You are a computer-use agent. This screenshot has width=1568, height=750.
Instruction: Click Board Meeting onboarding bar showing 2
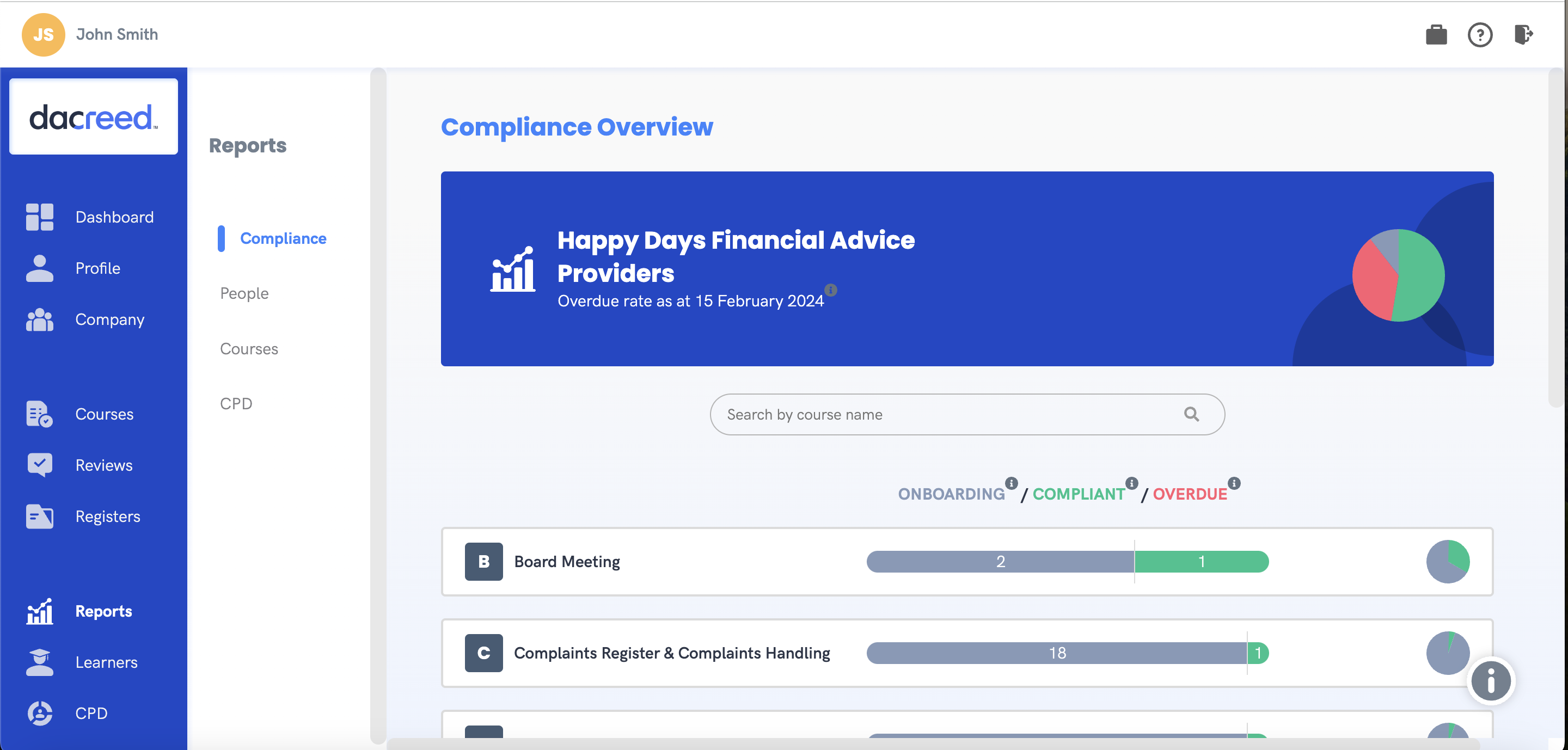coord(1000,562)
